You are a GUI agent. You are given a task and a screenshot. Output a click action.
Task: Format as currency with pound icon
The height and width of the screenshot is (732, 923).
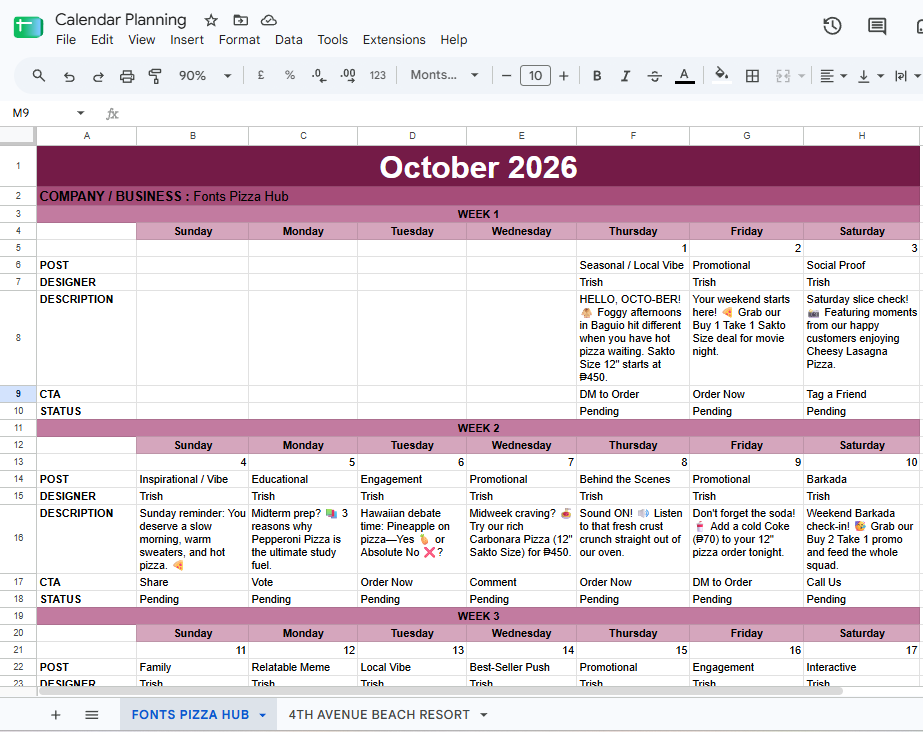[x=261, y=75]
